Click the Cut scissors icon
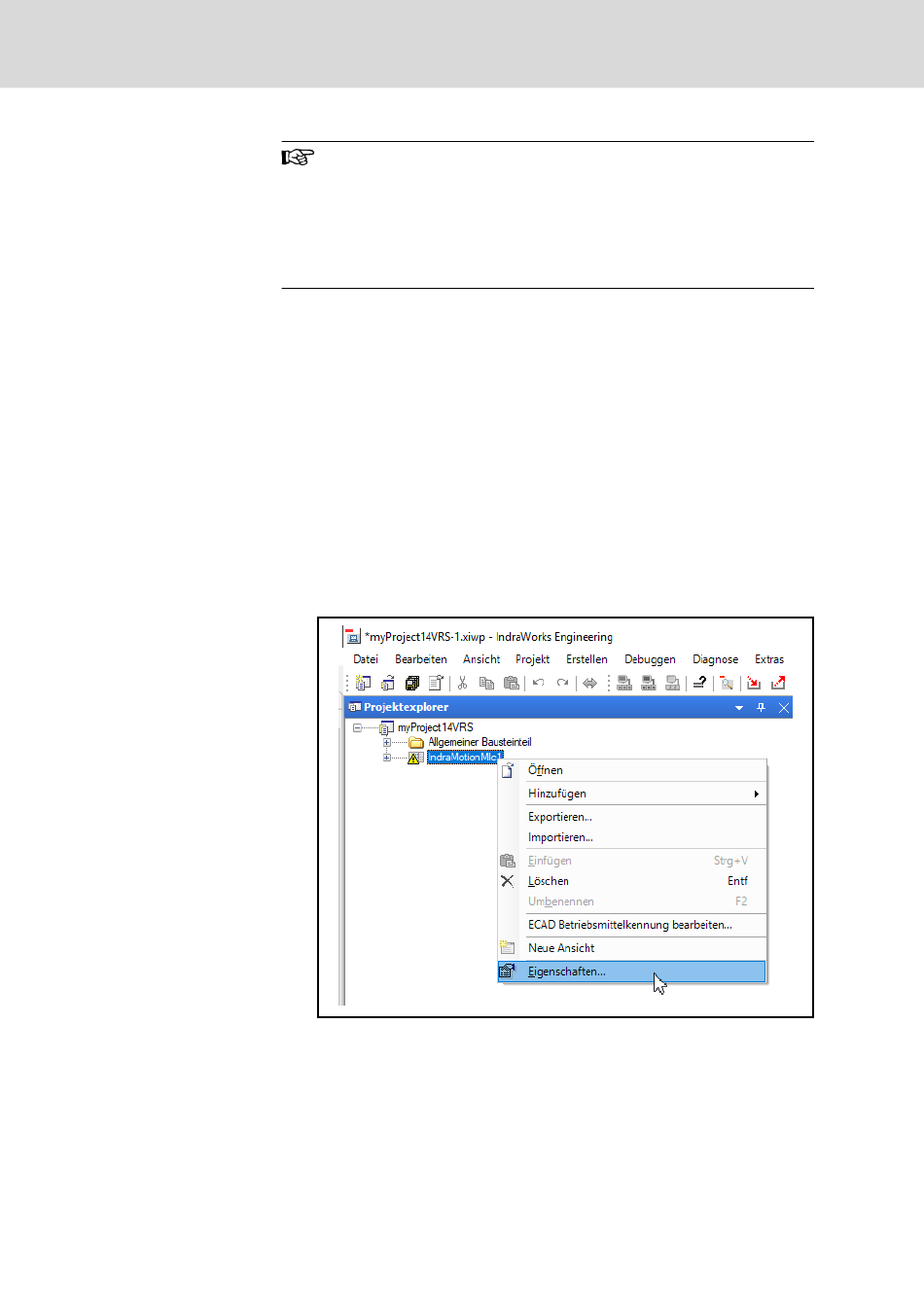924x1307 pixels. (x=463, y=683)
